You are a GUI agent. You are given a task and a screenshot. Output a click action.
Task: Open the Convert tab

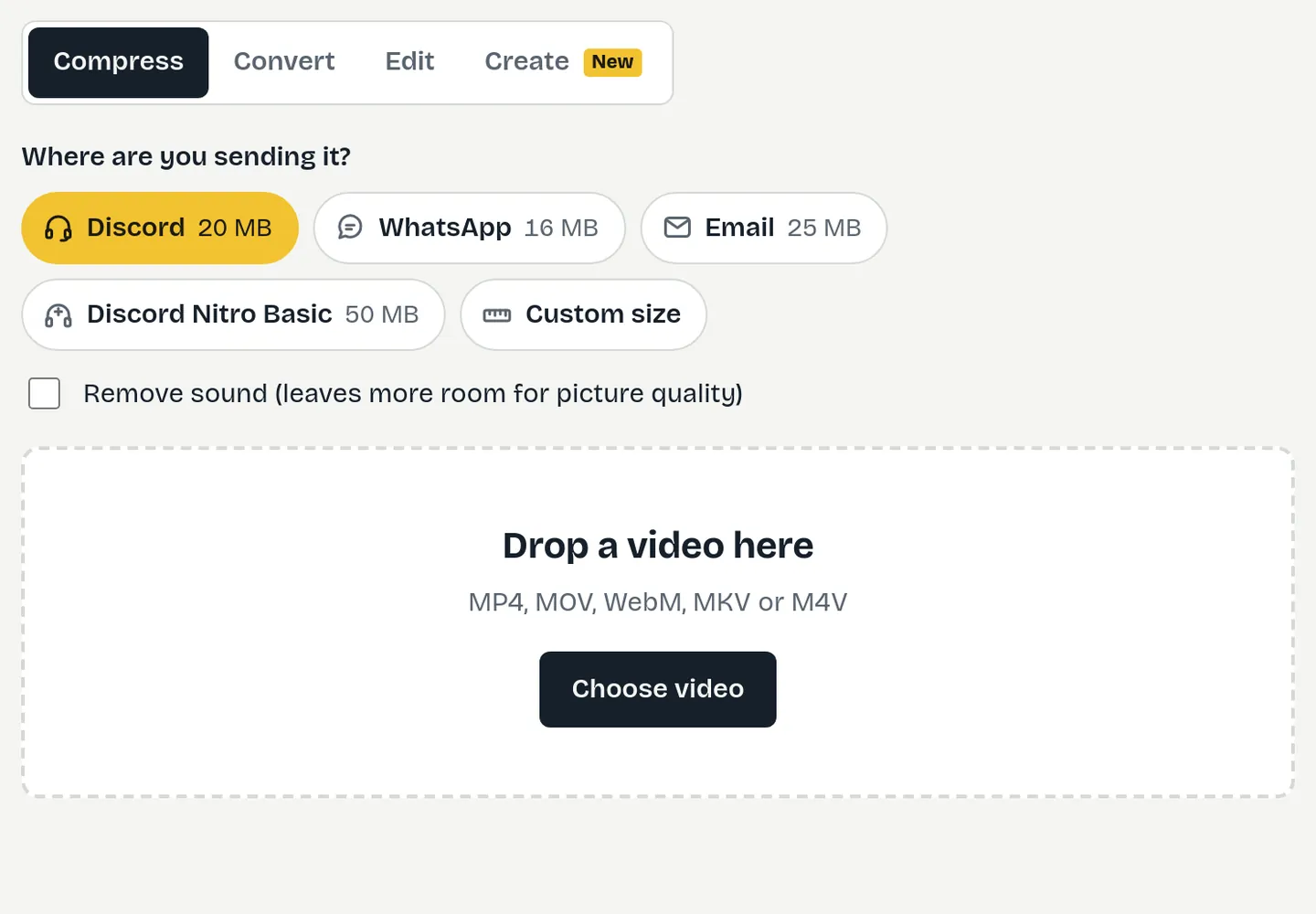tap(284, 62)
